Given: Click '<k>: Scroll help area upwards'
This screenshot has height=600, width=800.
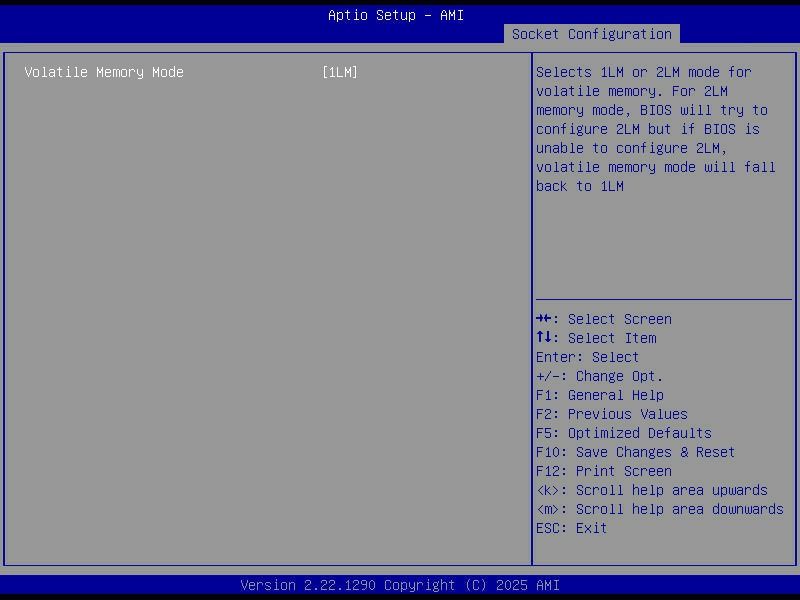Looking at the screenshot, I should [652, 490].
